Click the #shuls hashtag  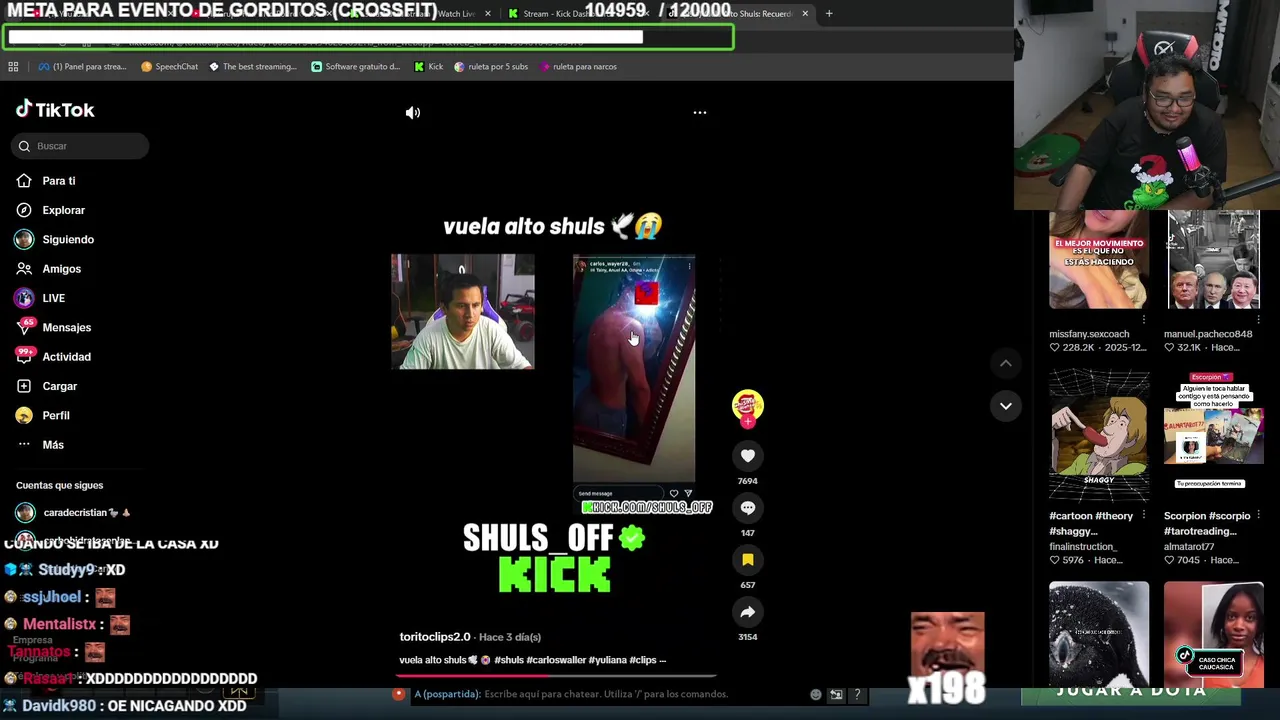[x=509, y=660]
